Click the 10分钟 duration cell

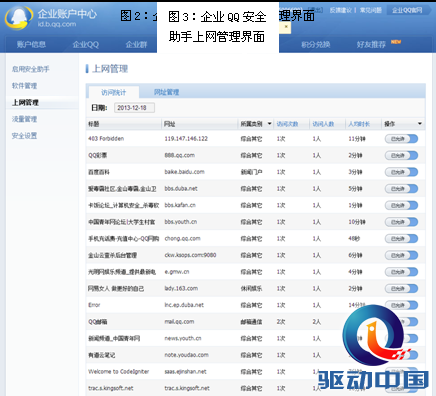357,222
